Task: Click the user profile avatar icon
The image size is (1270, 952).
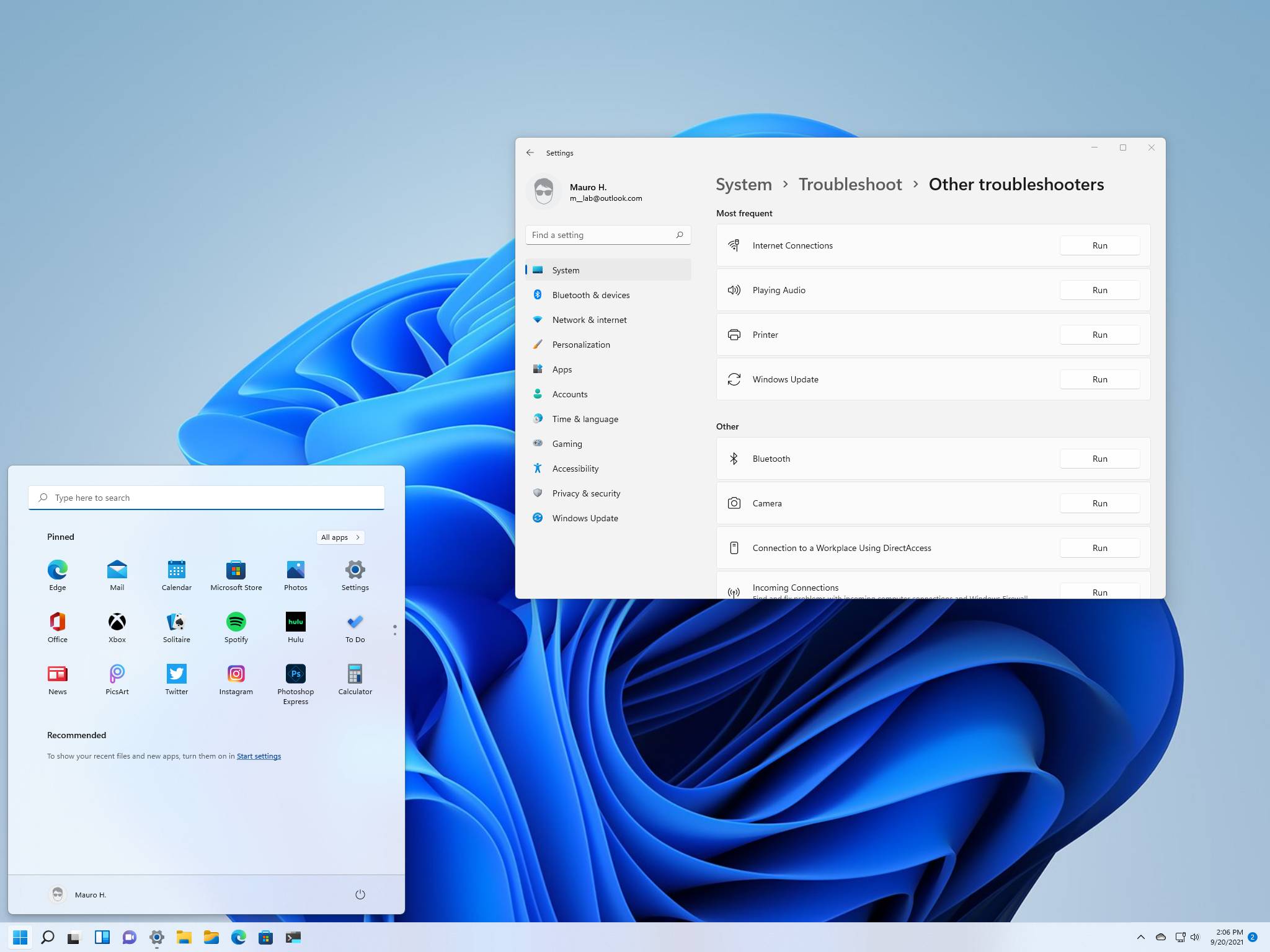Action: [543, 191]
